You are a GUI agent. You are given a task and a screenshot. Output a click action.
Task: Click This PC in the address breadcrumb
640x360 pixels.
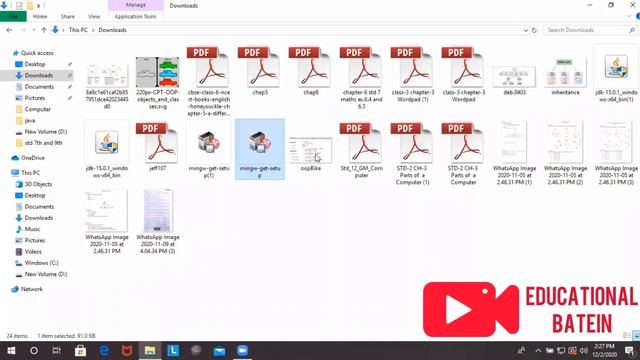pyautogui.click(x=78, y=30)
